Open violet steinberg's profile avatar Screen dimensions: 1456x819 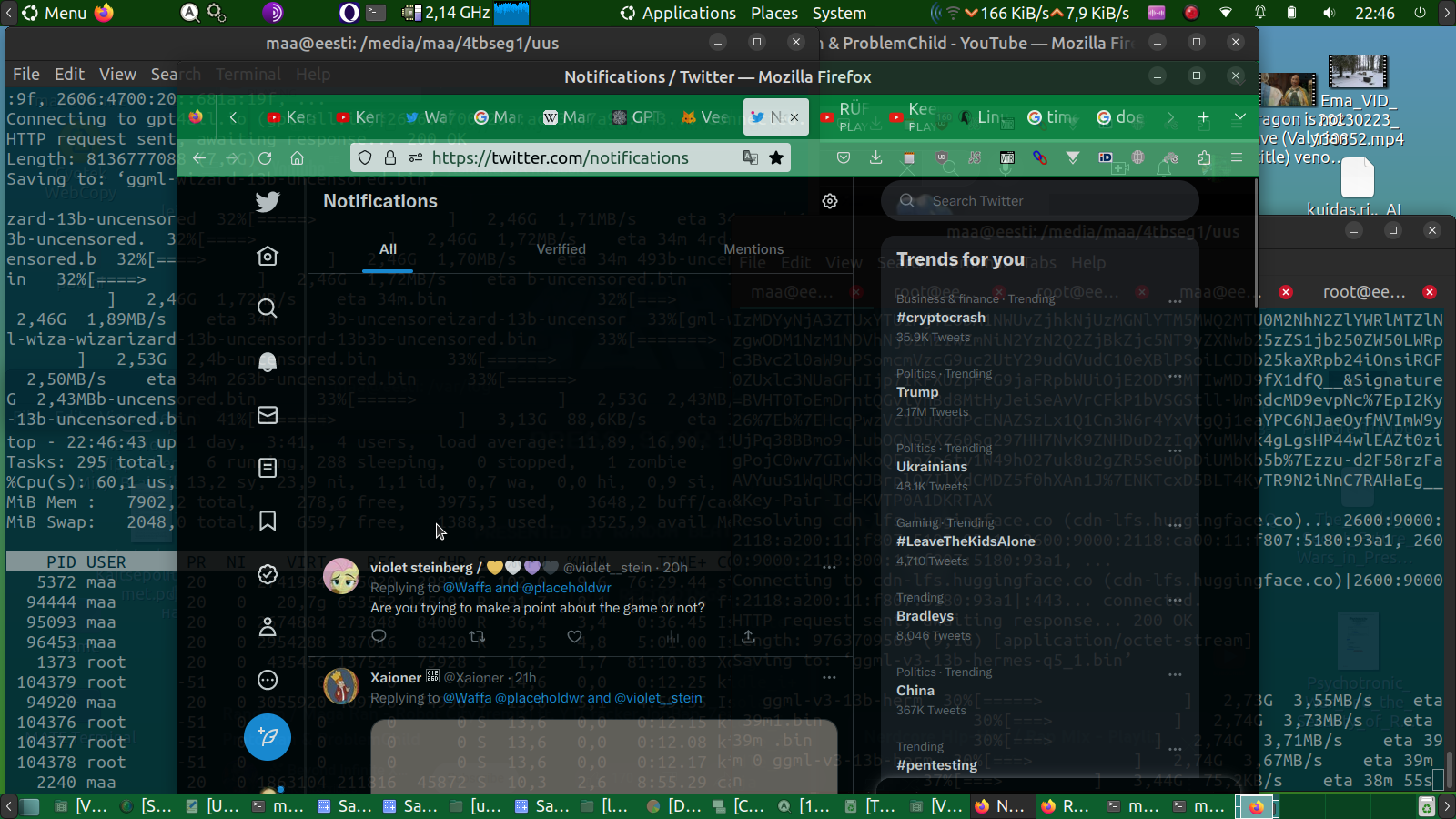(341, 576)
